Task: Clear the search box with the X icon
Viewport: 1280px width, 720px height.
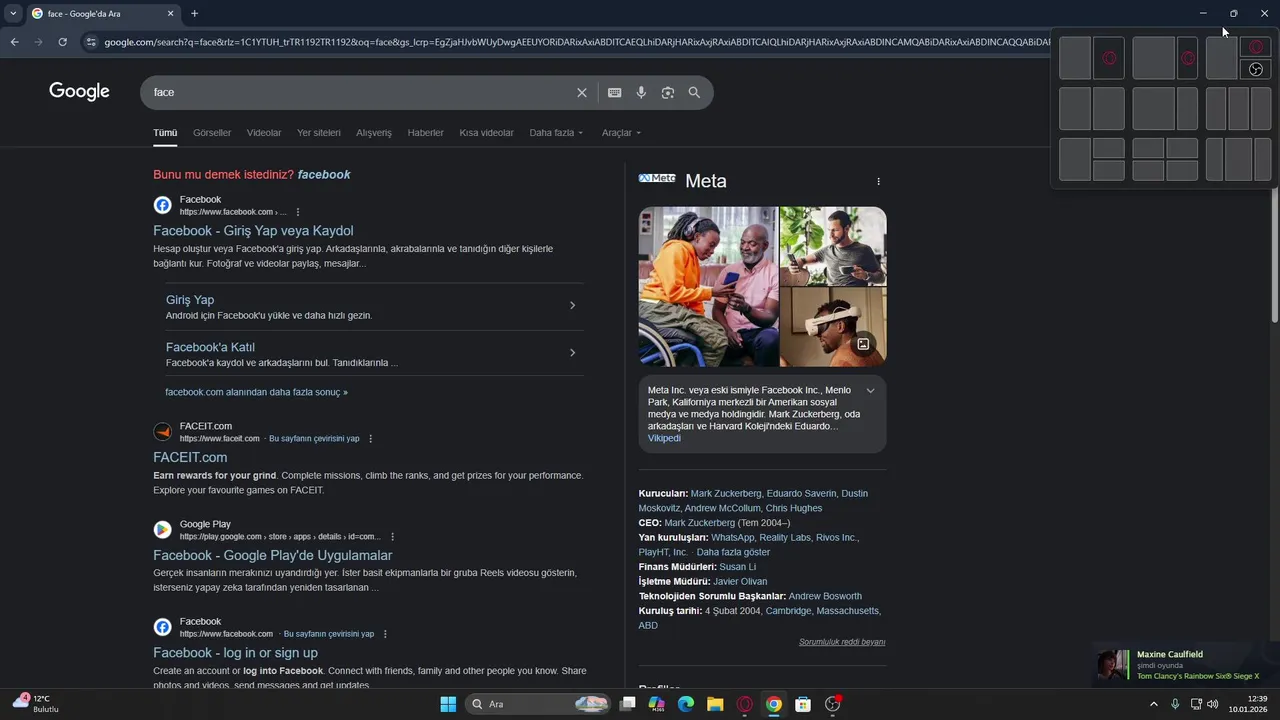Action: (582, 92)
